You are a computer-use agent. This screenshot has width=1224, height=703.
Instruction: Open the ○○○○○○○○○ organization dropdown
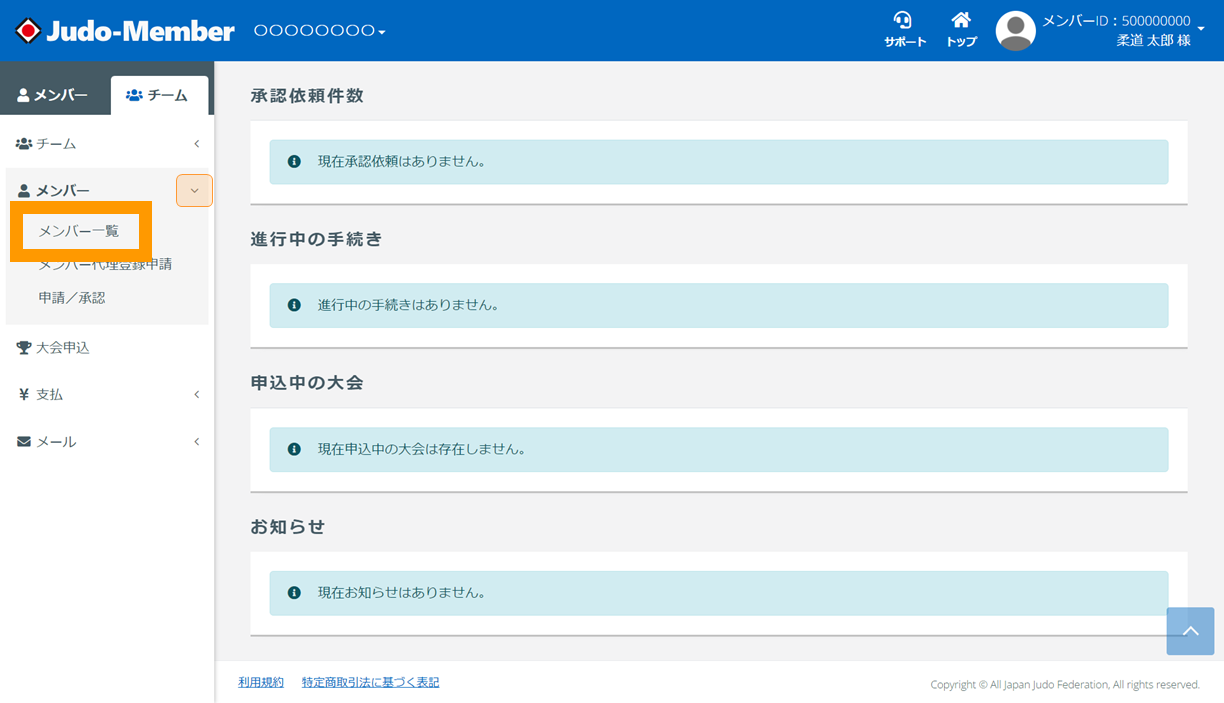[319, 31]
